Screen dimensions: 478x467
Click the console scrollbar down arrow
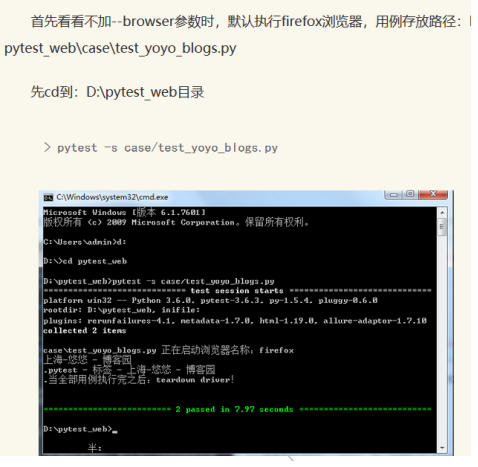point(442,448)
